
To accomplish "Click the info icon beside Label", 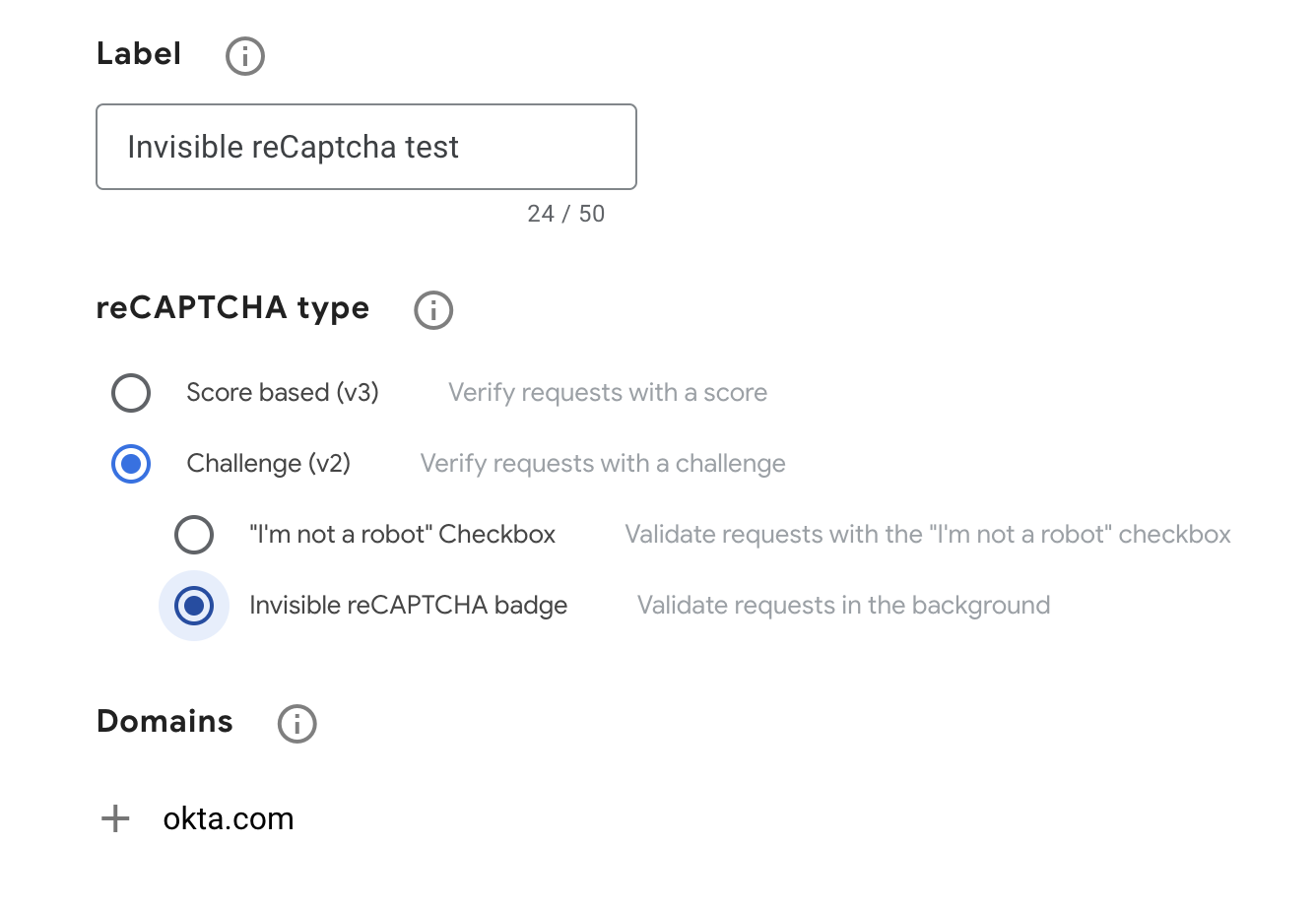I will coord(245,56).
